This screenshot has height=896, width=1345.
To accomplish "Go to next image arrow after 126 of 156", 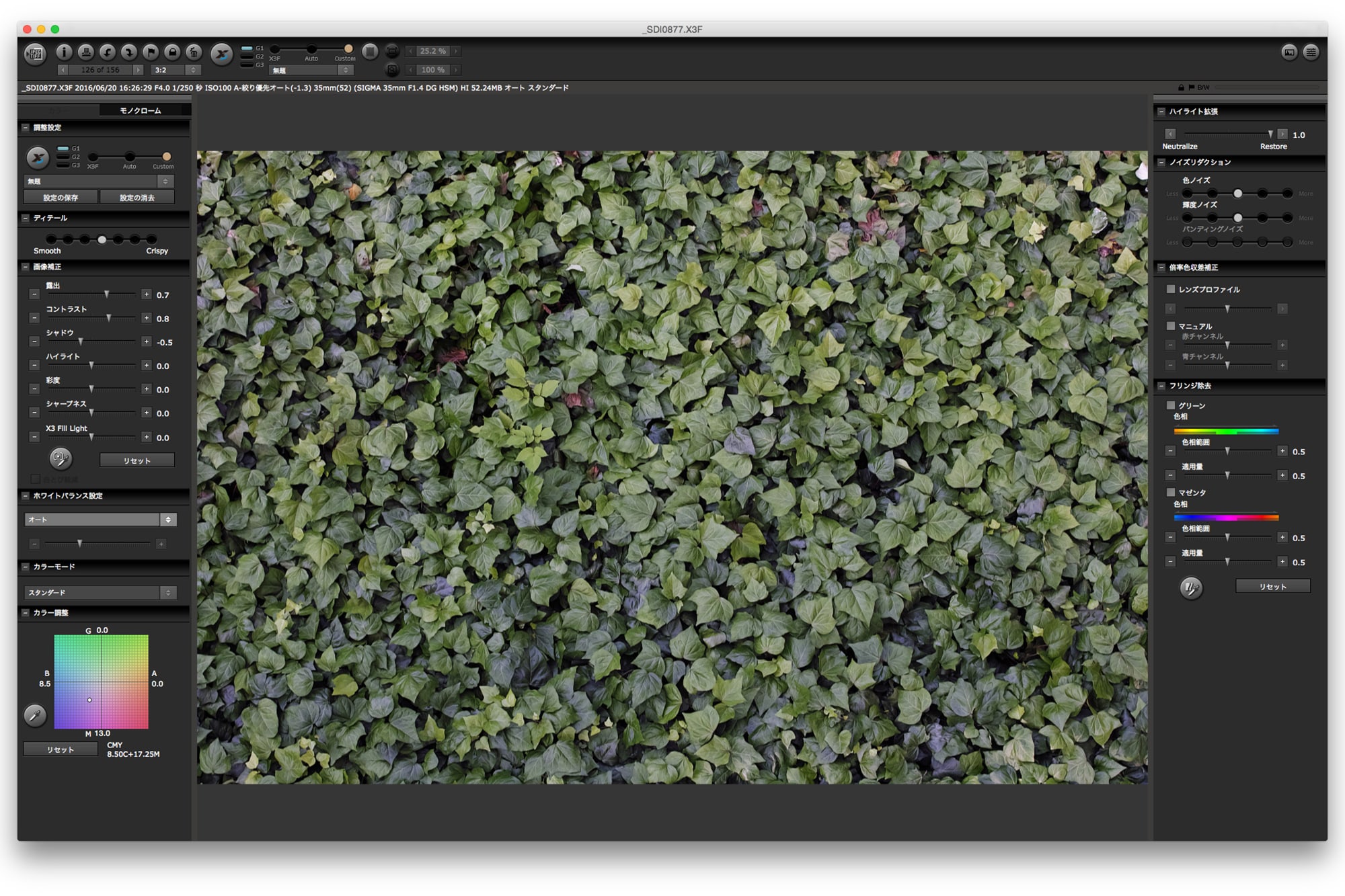I will (138, 70).
